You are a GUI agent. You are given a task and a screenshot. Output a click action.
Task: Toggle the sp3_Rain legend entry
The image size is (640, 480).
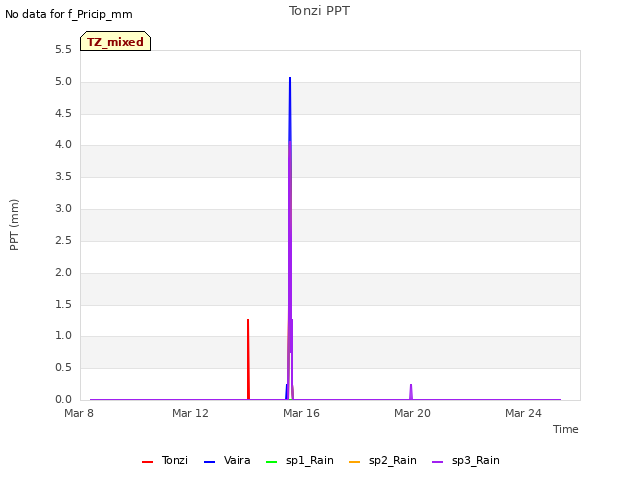[x=466, y=461]
